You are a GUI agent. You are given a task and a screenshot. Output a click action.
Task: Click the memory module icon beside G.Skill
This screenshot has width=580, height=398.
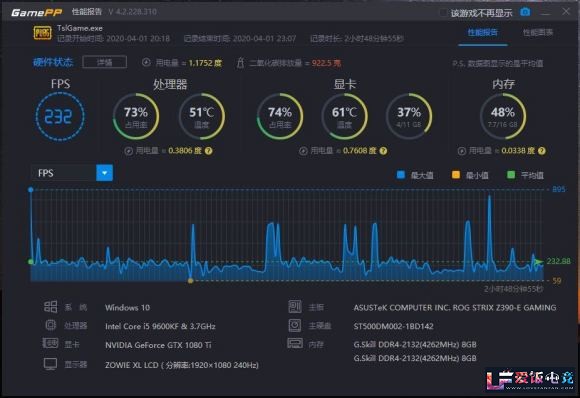(295, 344)
